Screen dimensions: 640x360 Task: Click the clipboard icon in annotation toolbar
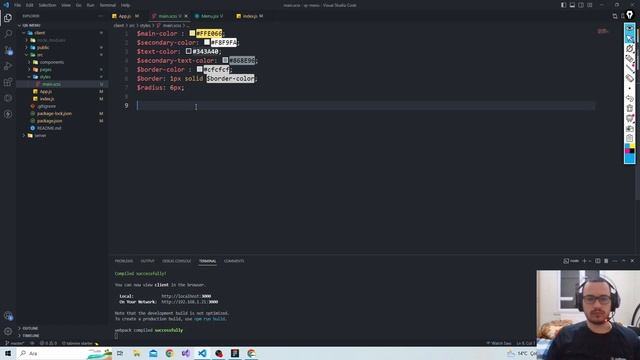tap(630, 138)
